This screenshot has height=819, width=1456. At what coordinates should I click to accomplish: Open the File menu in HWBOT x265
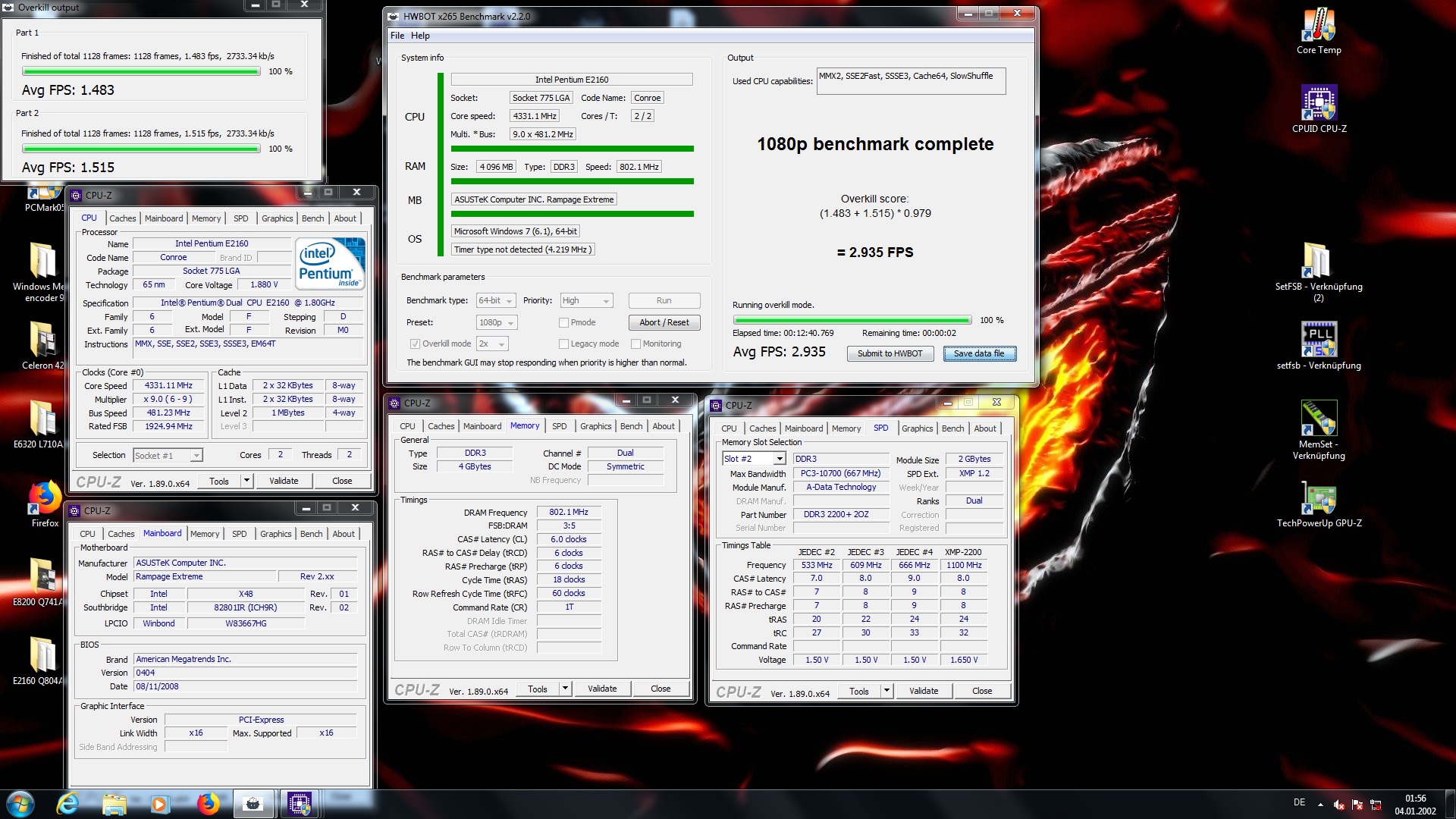[397, 36]
